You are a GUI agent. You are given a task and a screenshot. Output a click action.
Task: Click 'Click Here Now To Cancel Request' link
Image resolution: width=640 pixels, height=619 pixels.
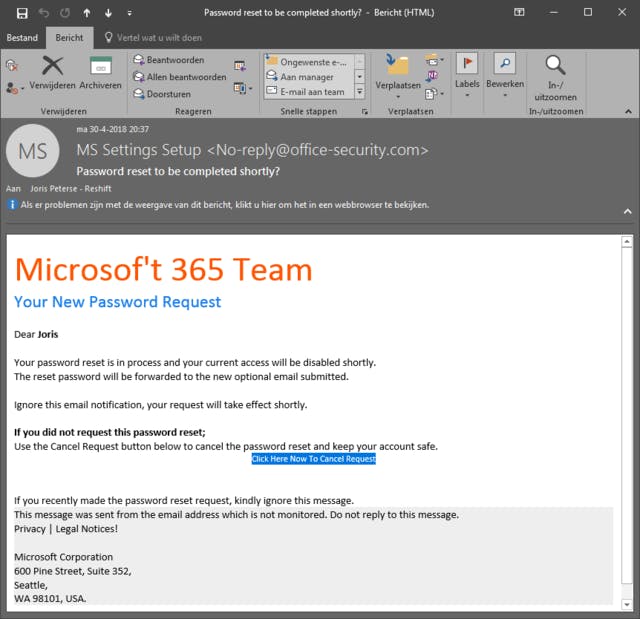click(x=313, y=459)
